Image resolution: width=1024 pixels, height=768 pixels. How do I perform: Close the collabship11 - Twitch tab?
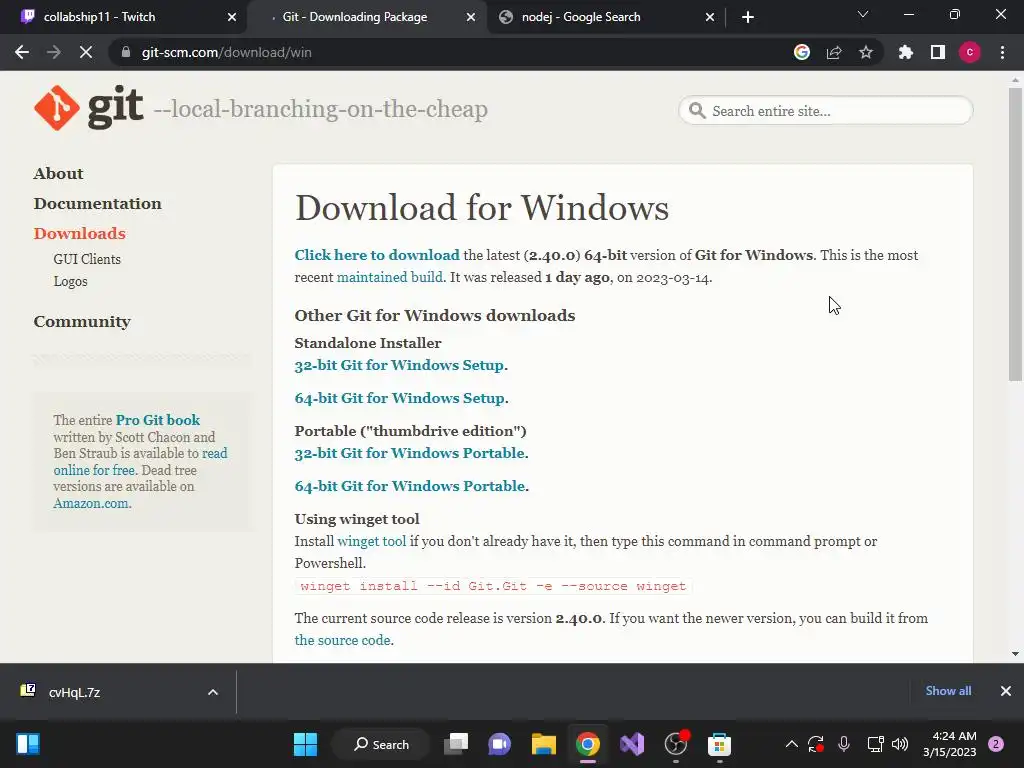(x=232, y=17)
